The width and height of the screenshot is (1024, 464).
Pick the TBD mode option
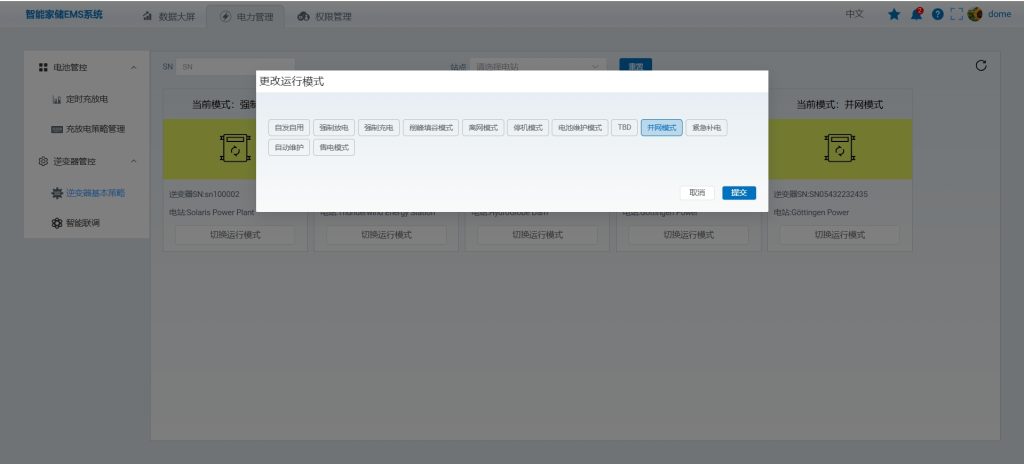pos(625,128)
